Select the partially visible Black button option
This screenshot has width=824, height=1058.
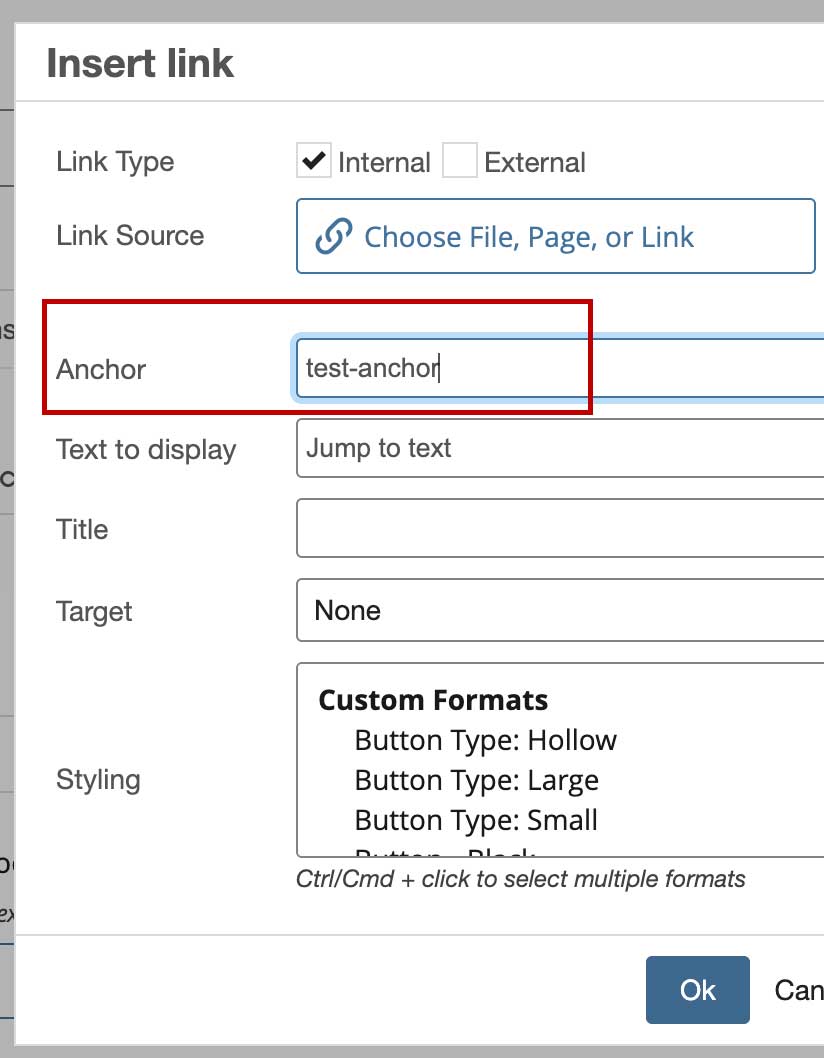[446, 853]
